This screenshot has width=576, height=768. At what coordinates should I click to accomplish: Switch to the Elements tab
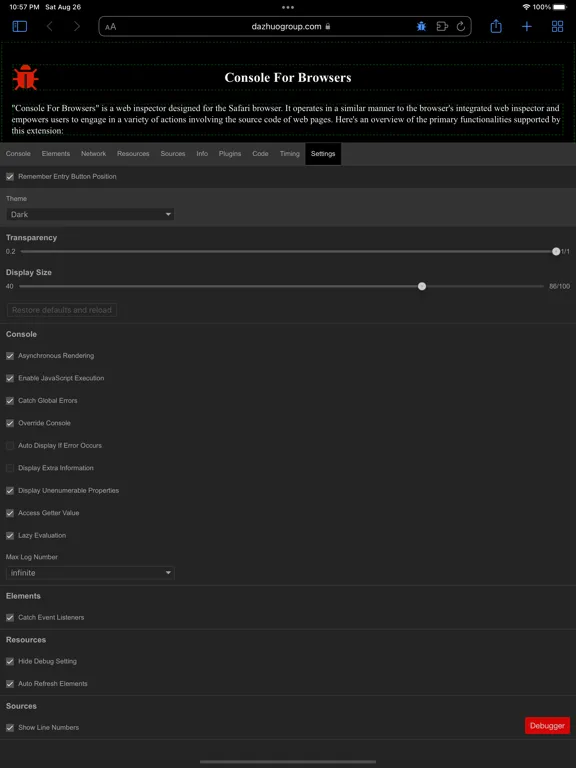point(56,154)
